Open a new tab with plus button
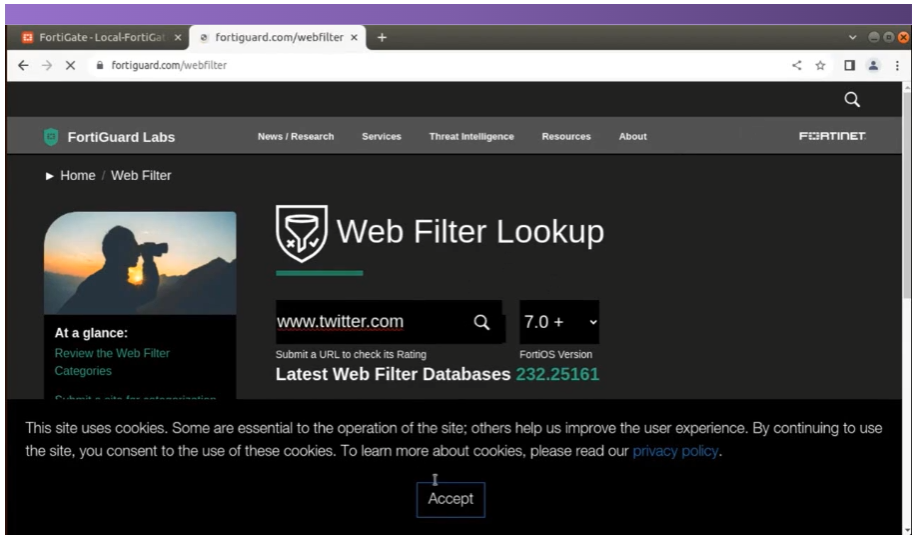 click(382, 37)
